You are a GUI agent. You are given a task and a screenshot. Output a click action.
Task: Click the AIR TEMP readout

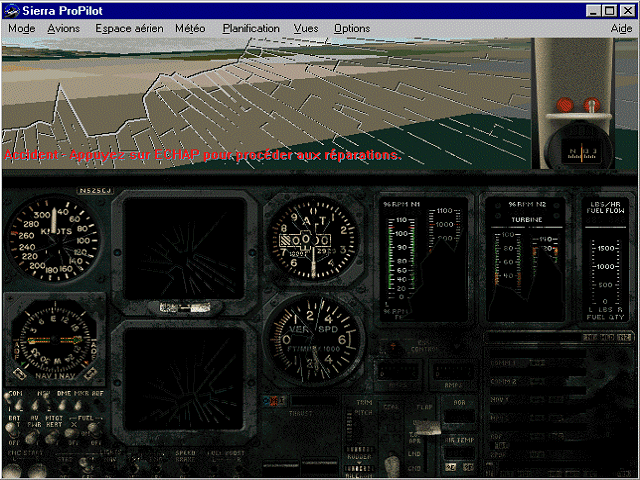point(459,452)
